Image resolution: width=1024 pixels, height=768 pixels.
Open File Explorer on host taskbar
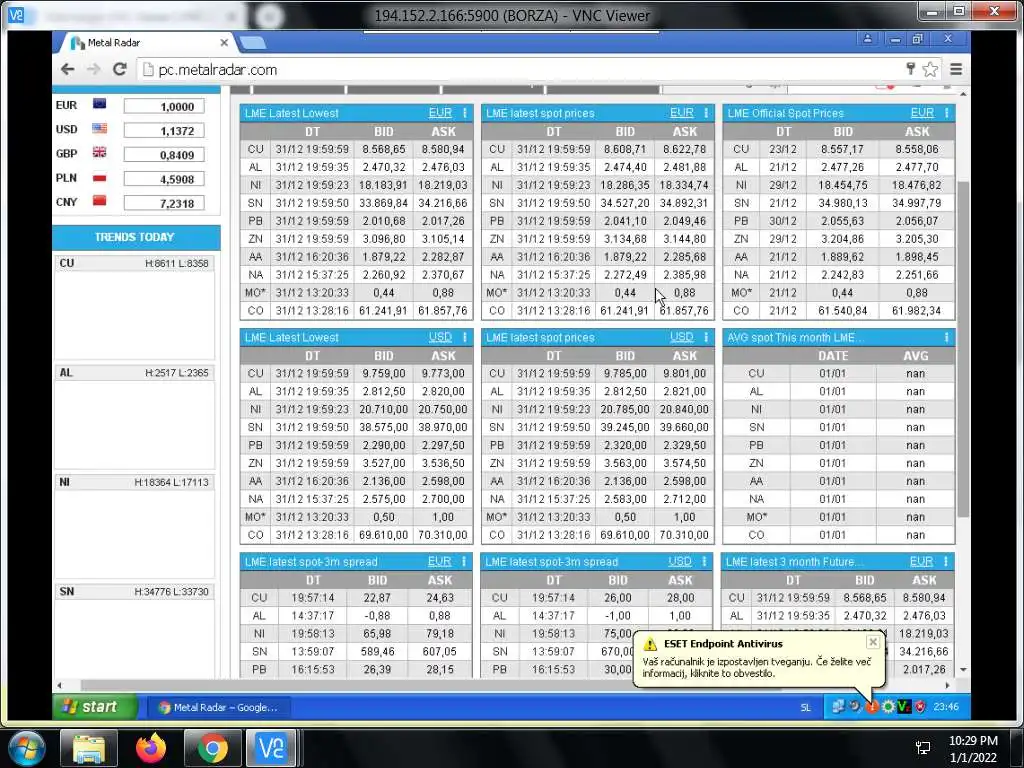click(89, 748)
